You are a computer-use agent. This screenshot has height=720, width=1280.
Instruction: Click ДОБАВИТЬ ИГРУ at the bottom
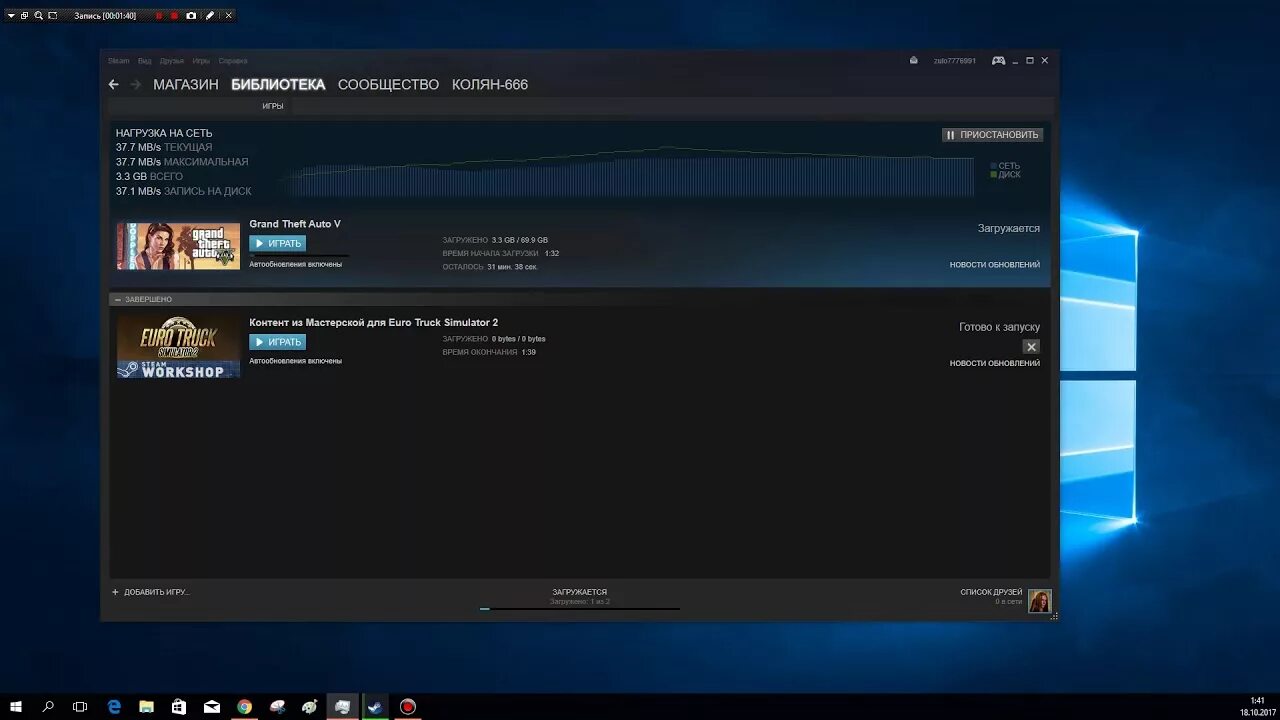(156, 592)
